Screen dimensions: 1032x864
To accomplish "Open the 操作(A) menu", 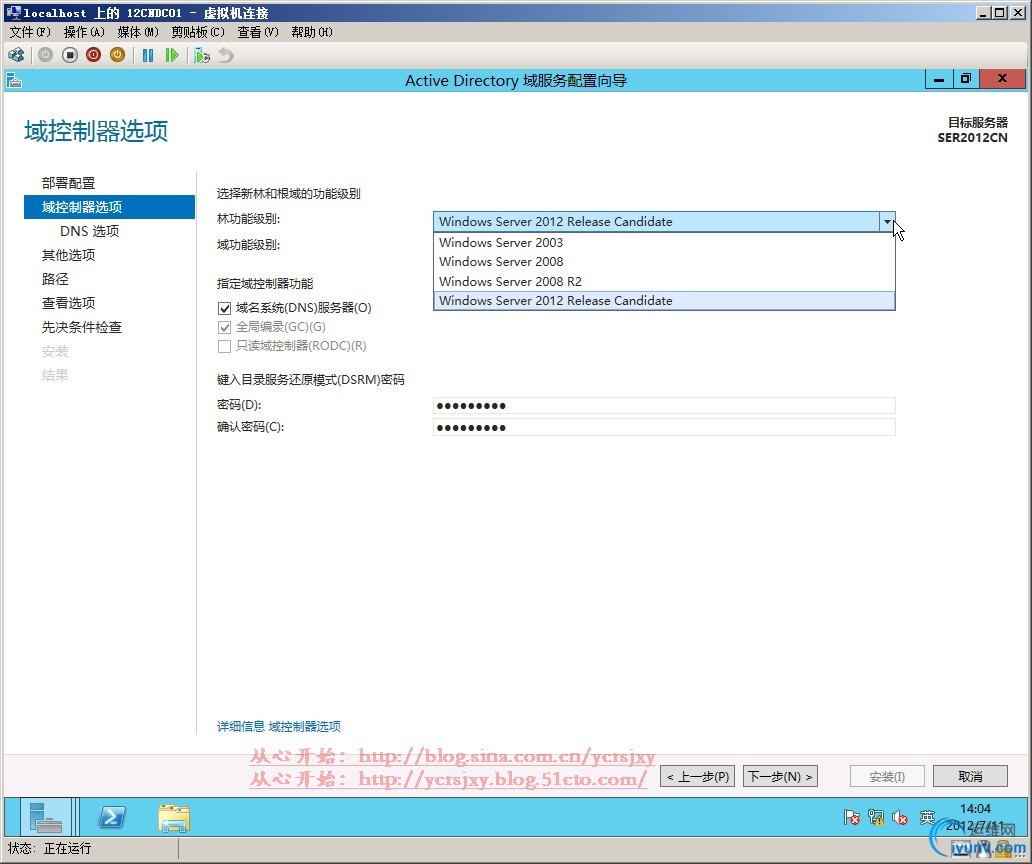I will coord(84,32).
